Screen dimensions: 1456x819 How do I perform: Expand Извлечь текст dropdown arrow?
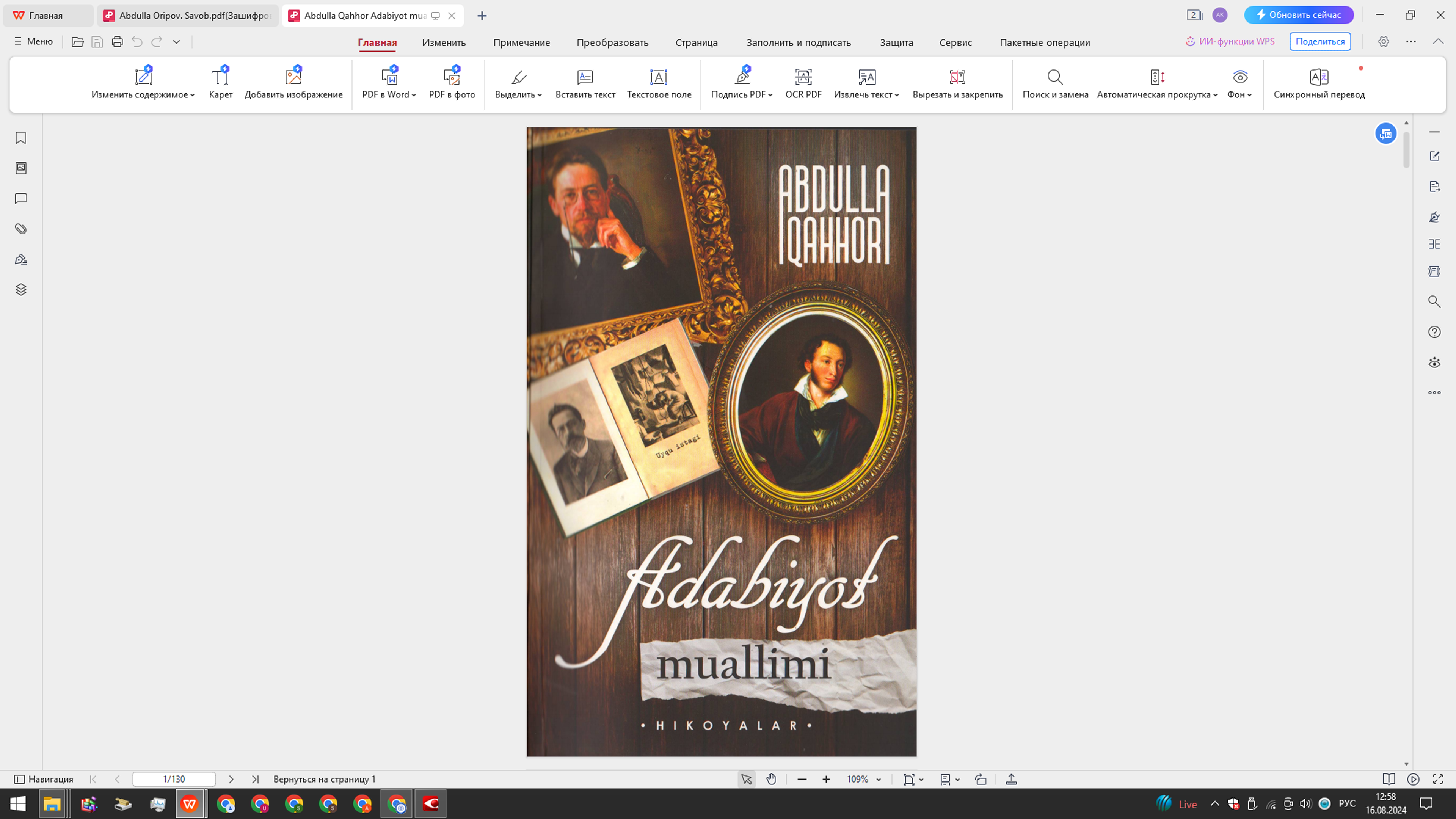pyautogui.click(x=897, y=95)
